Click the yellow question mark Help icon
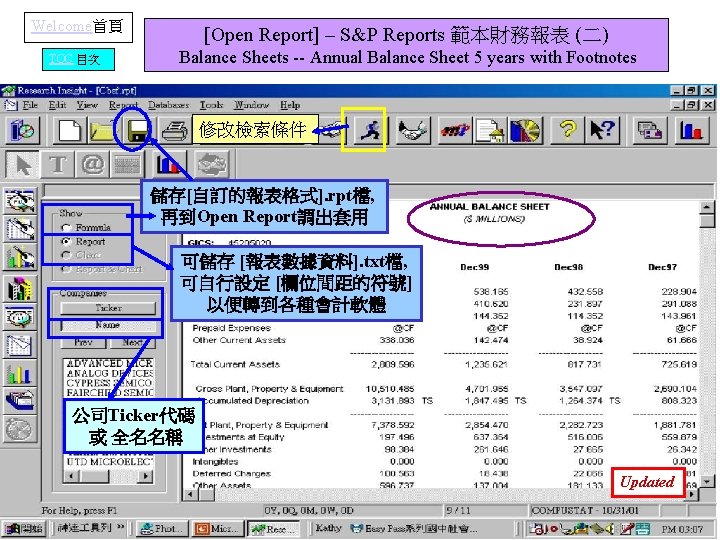This screenshot has height=540, width=720. 568,130
